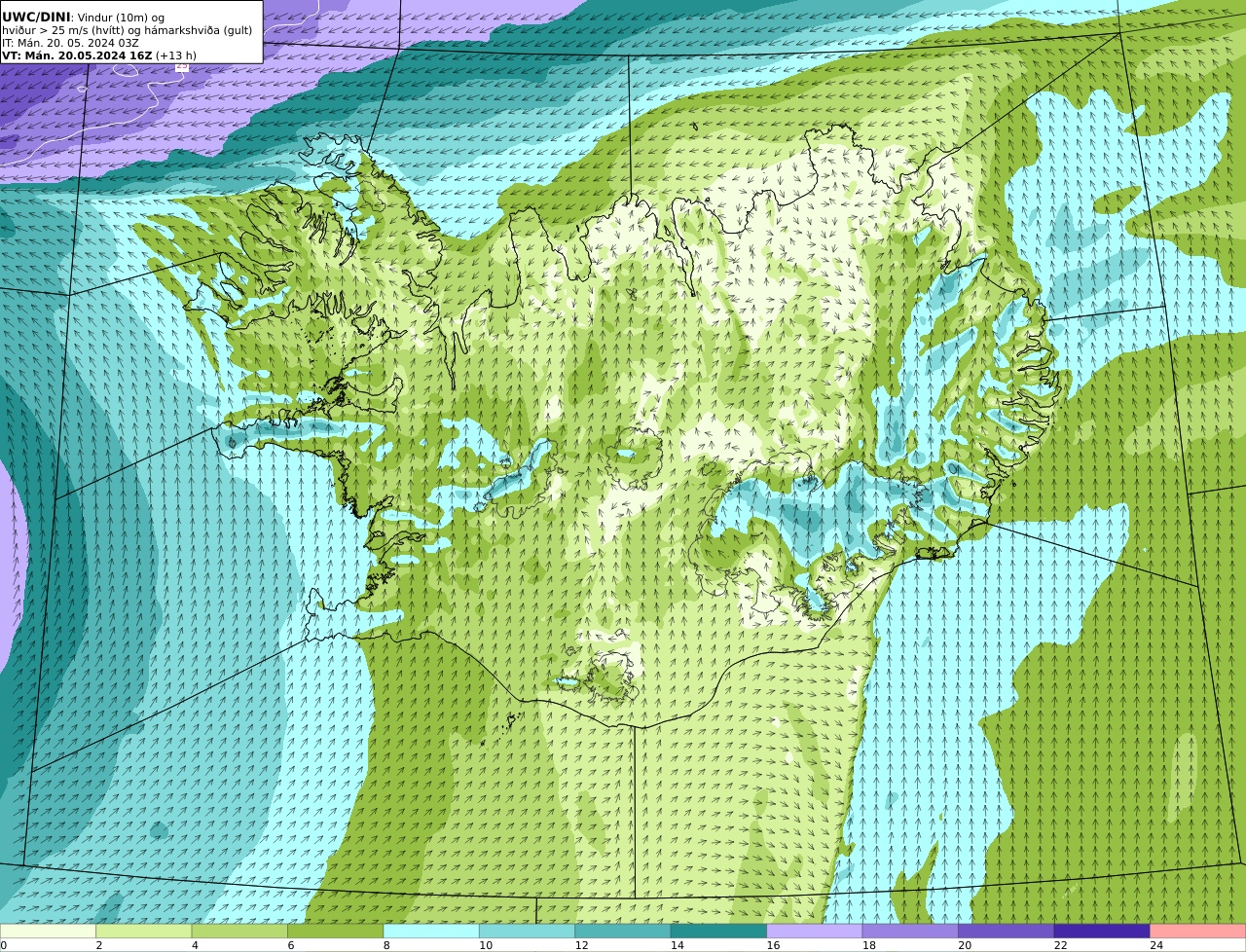Click the 18–20 m/s purple legend swatch

click(x=910, y=932)
